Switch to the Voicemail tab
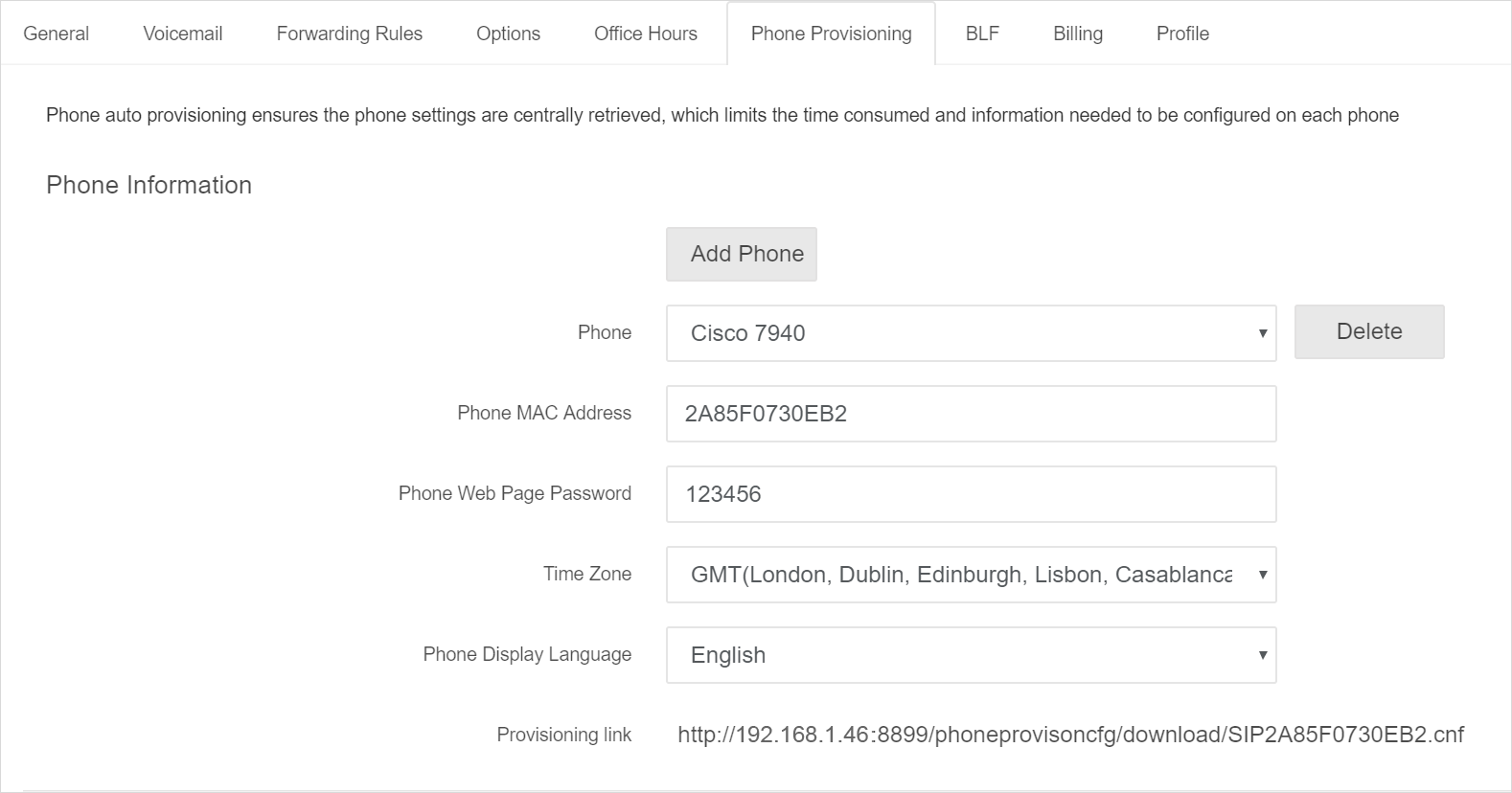This screenshot has width=1512, height=793. (183, 34)
